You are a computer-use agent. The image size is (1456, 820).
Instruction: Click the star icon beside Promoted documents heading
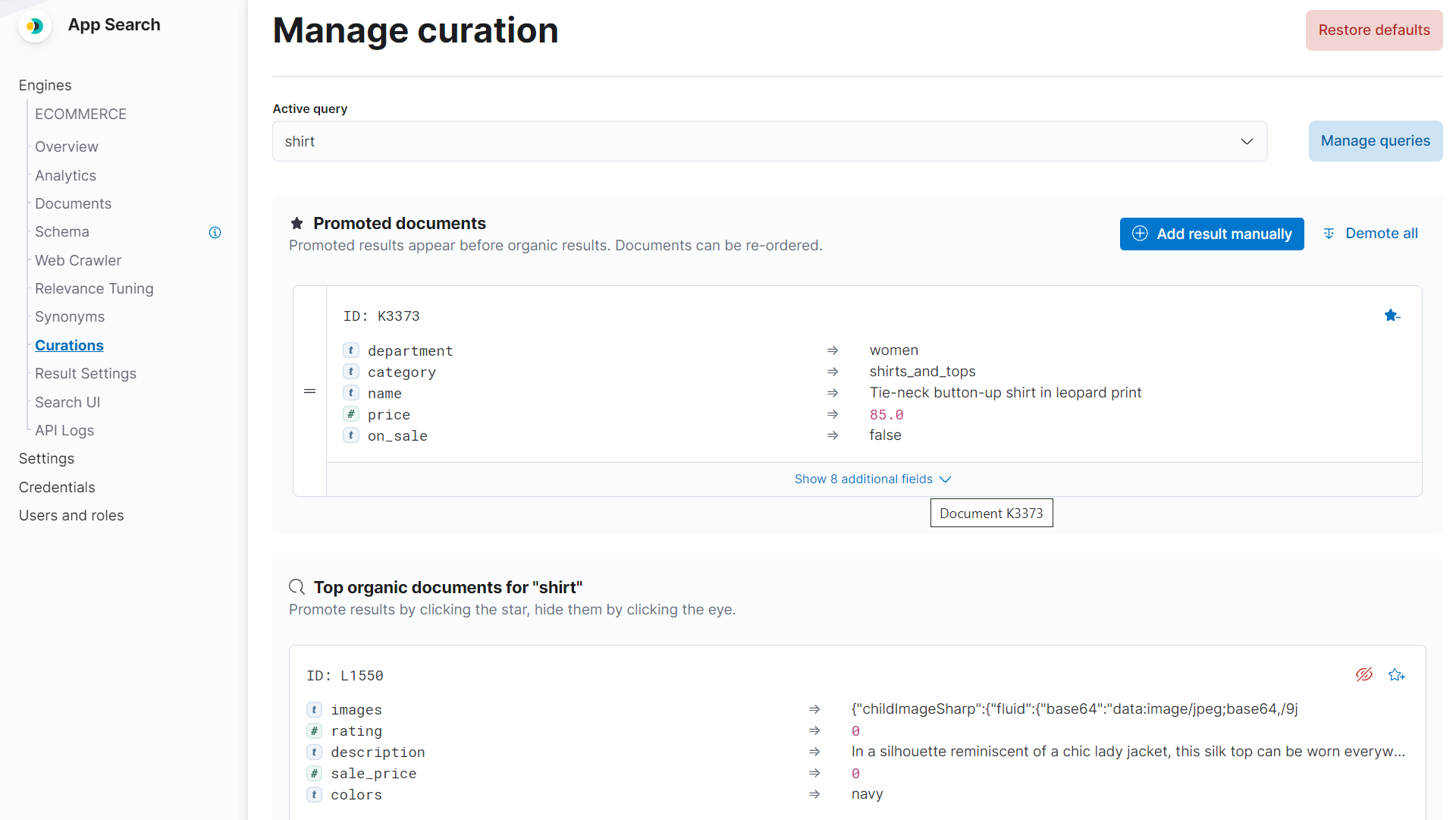(x=297, y=223)
